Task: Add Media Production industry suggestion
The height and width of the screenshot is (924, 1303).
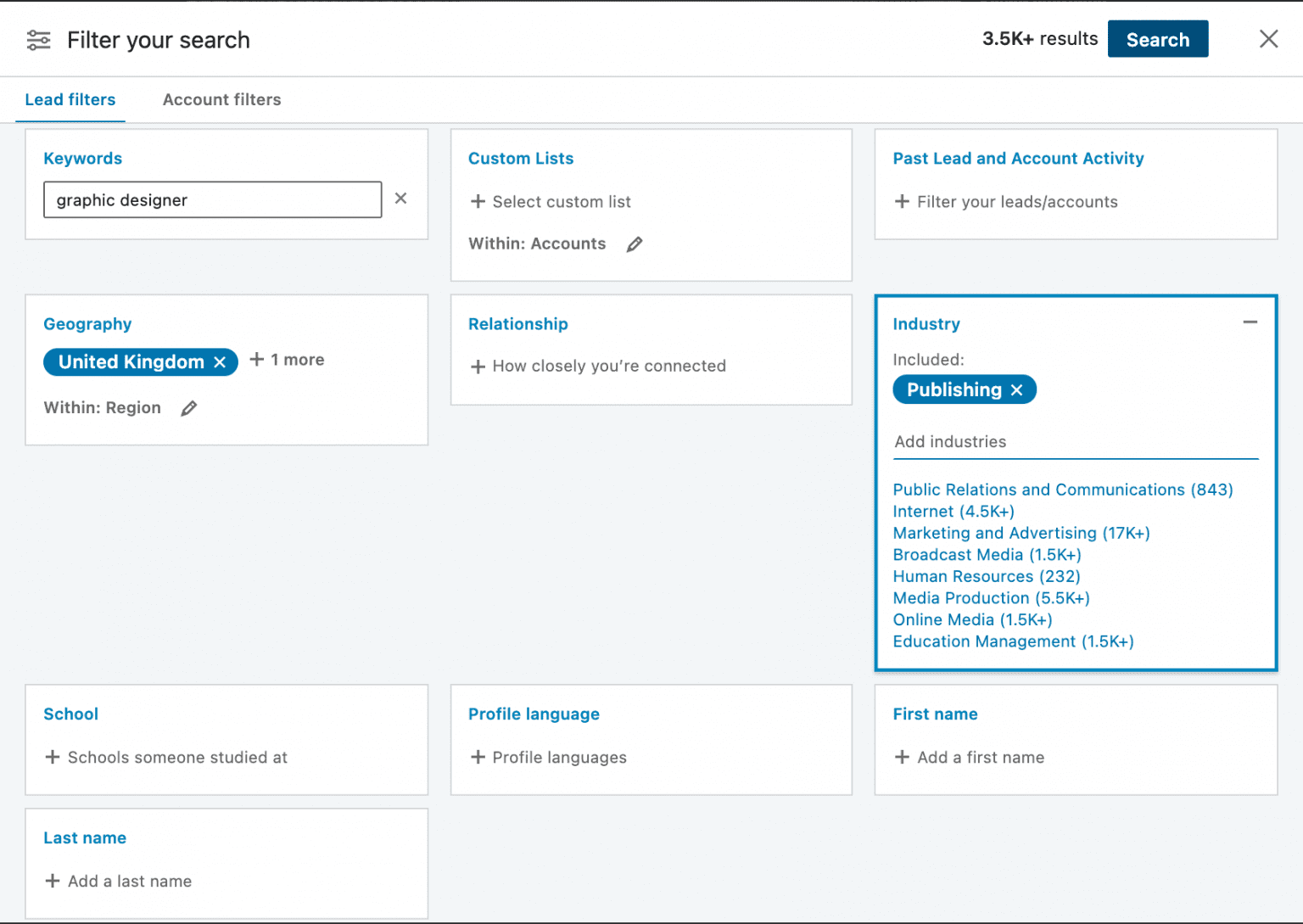Action: tap(990, 598)
